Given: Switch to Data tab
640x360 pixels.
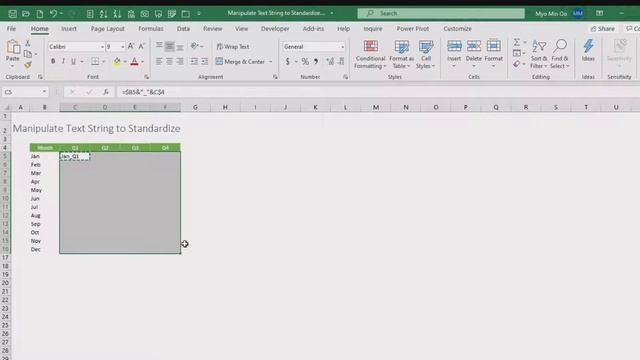Looking at the screenshot, I should [x=183, y=29].
